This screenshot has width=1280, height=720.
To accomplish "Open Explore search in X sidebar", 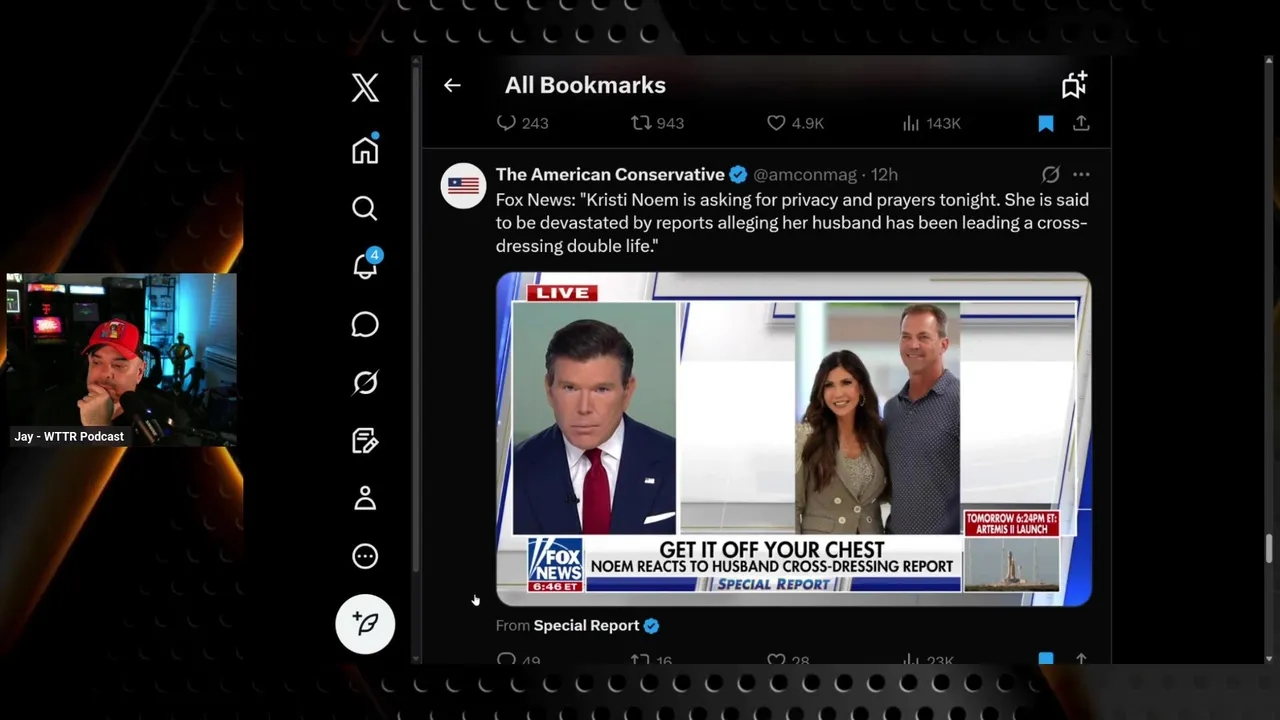I will click(x=365, y=208).
